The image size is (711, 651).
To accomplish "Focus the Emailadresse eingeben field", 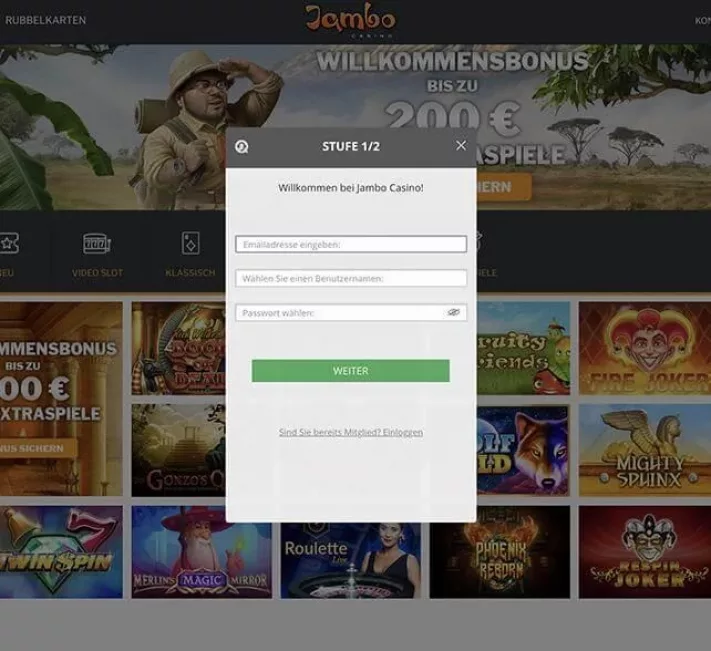I will [x=351, y=244].
